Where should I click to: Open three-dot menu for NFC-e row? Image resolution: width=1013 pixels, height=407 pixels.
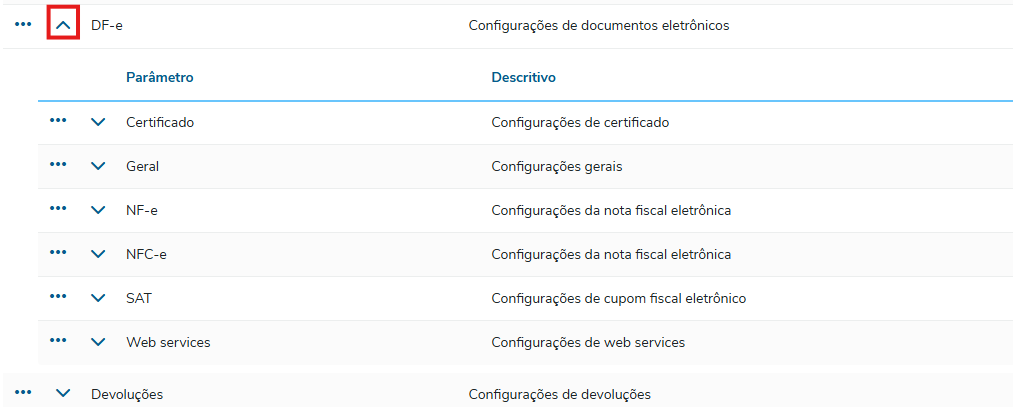click(58, 253)
